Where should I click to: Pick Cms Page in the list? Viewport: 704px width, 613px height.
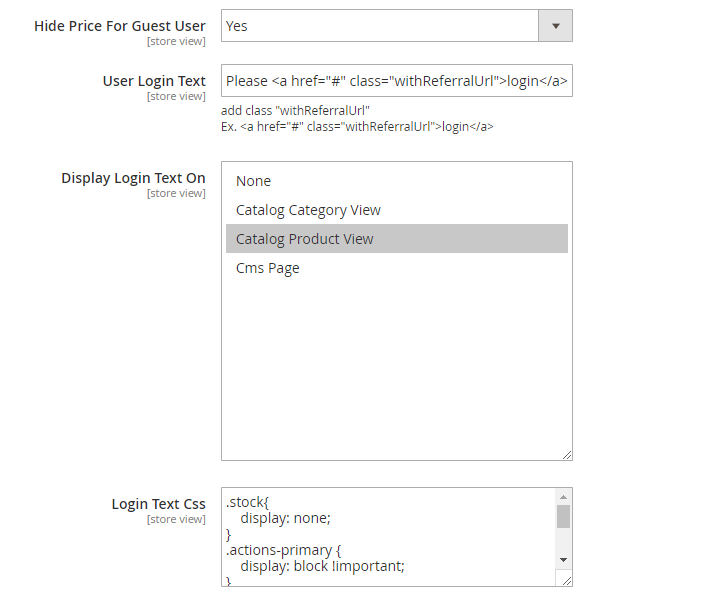point(268,268)
